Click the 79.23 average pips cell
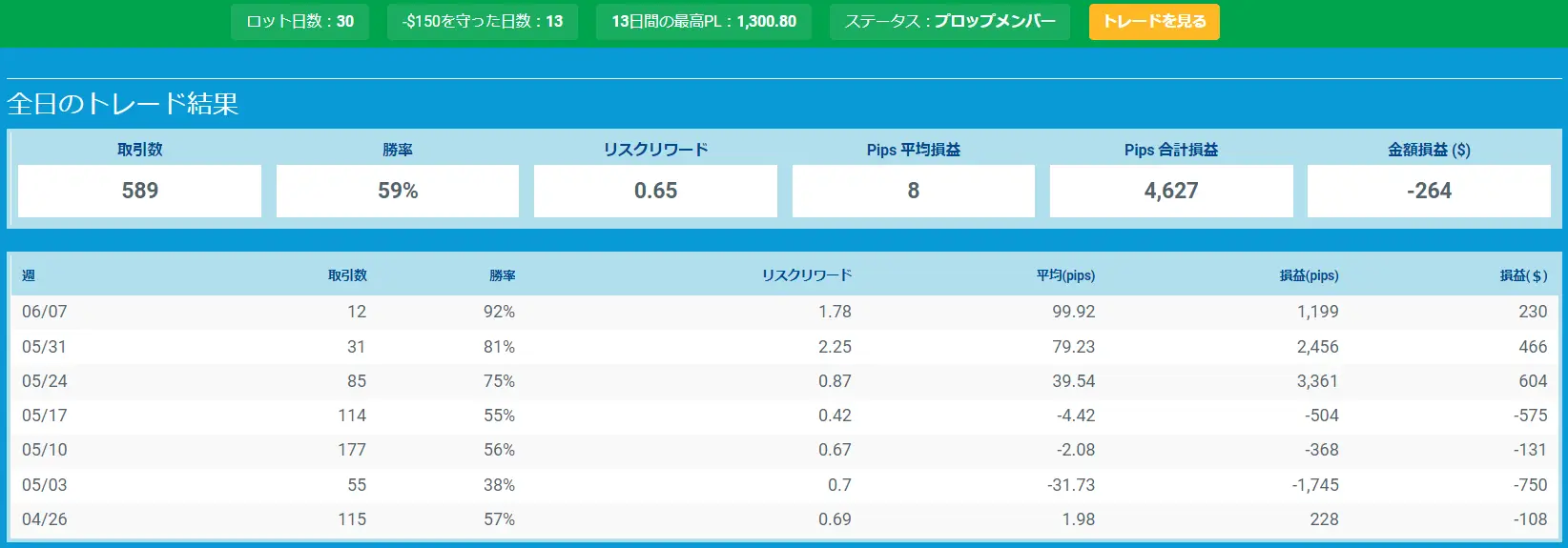 coord(1074,347)
